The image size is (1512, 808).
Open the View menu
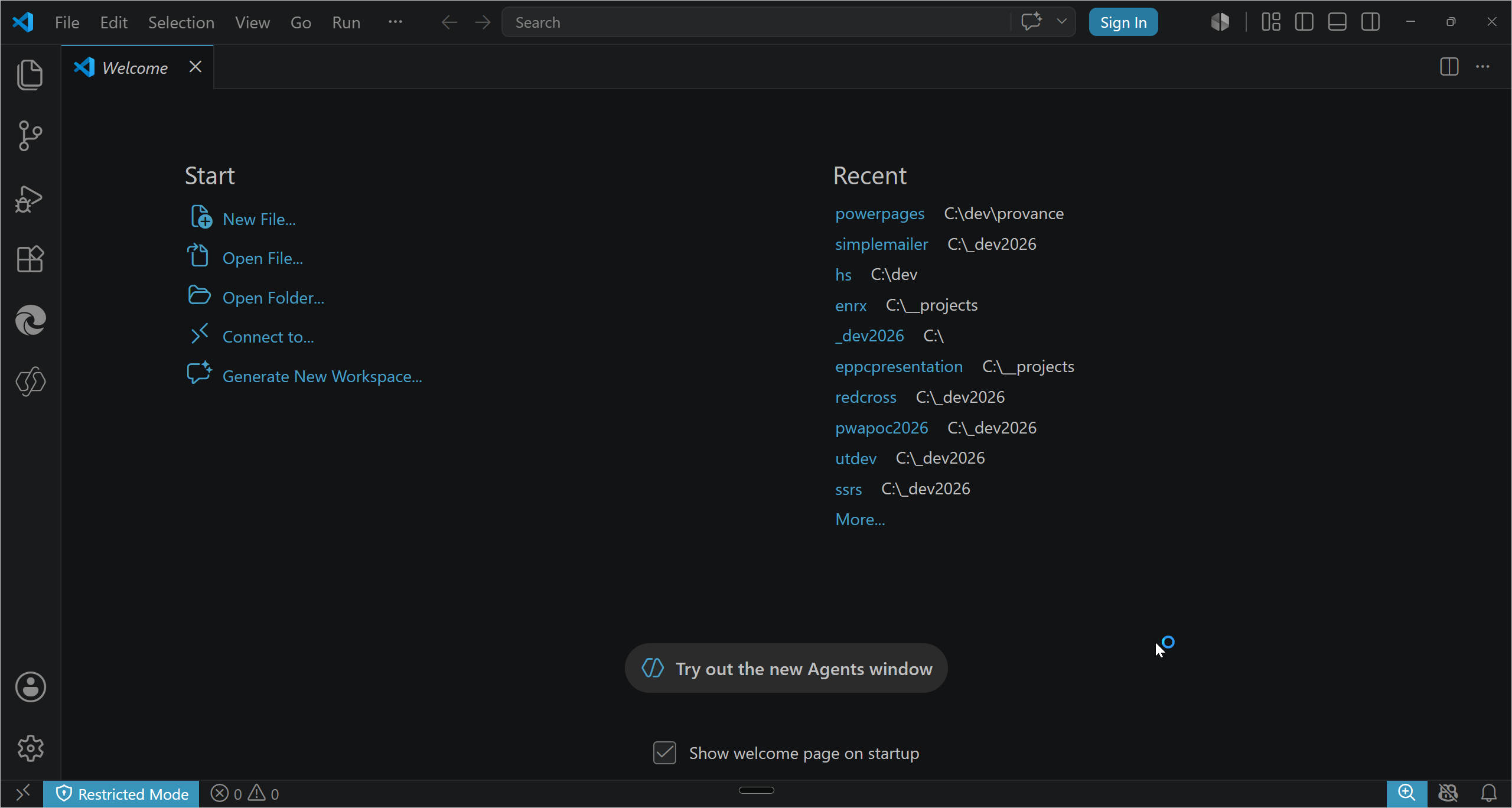point(253,22)
